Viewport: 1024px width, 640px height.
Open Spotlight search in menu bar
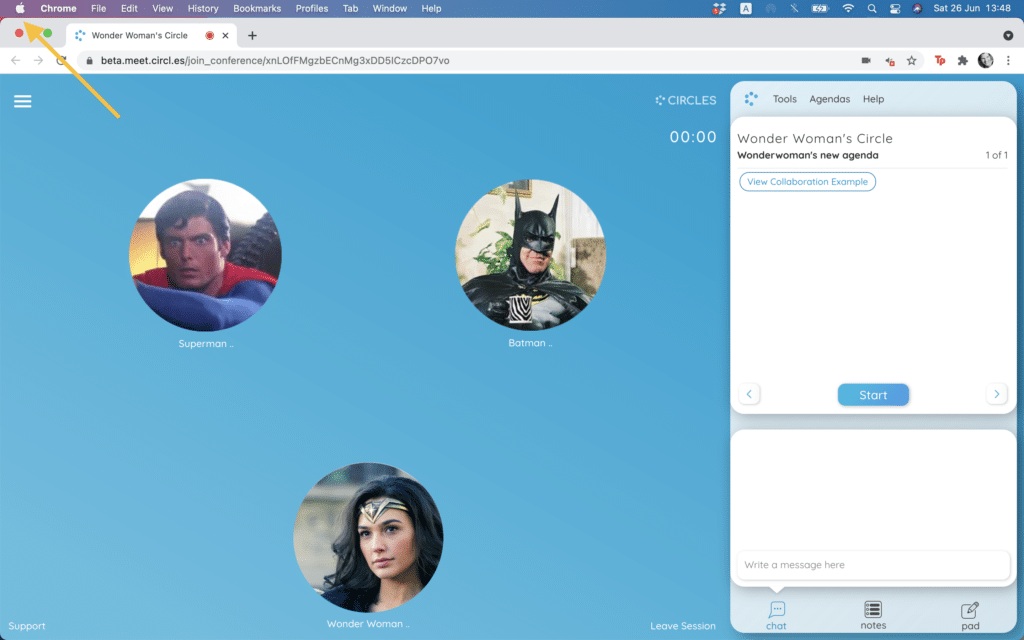(x=872, y=8)
